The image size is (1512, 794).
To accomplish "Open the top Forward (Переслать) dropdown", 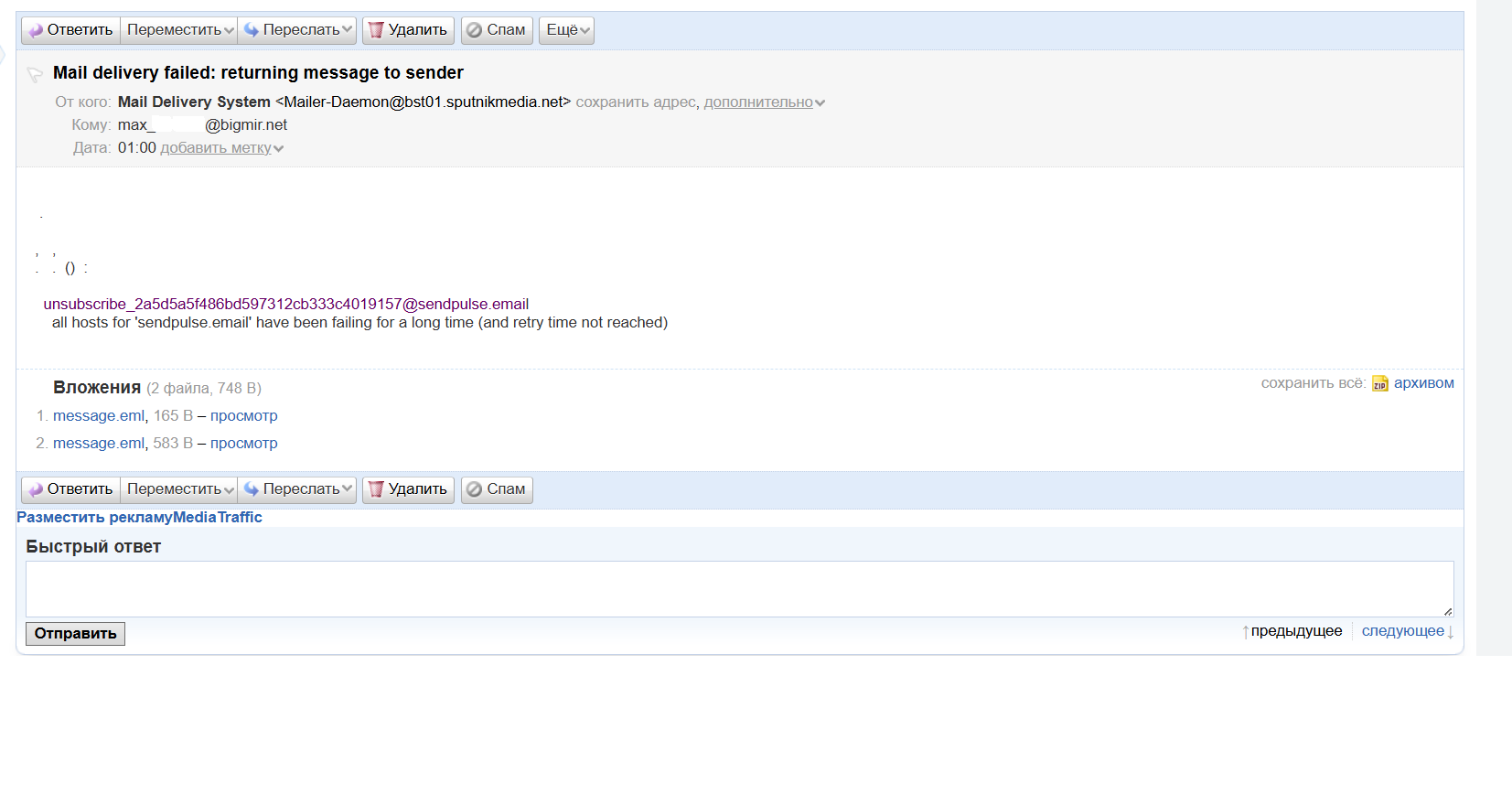I will click(298, 30).
